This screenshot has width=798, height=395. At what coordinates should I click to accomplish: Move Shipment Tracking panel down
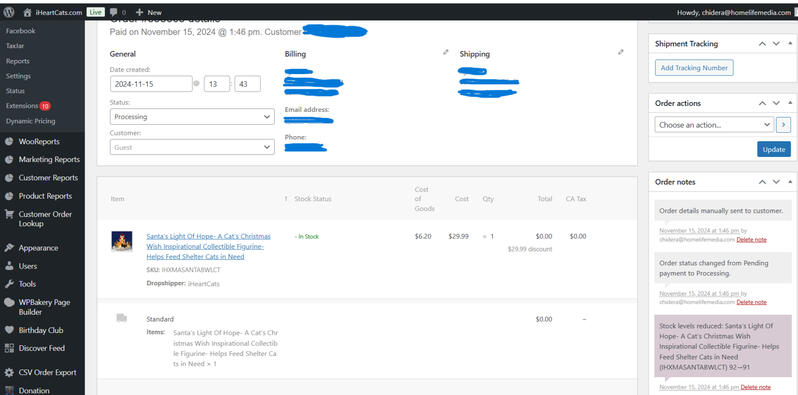[776, 44]
